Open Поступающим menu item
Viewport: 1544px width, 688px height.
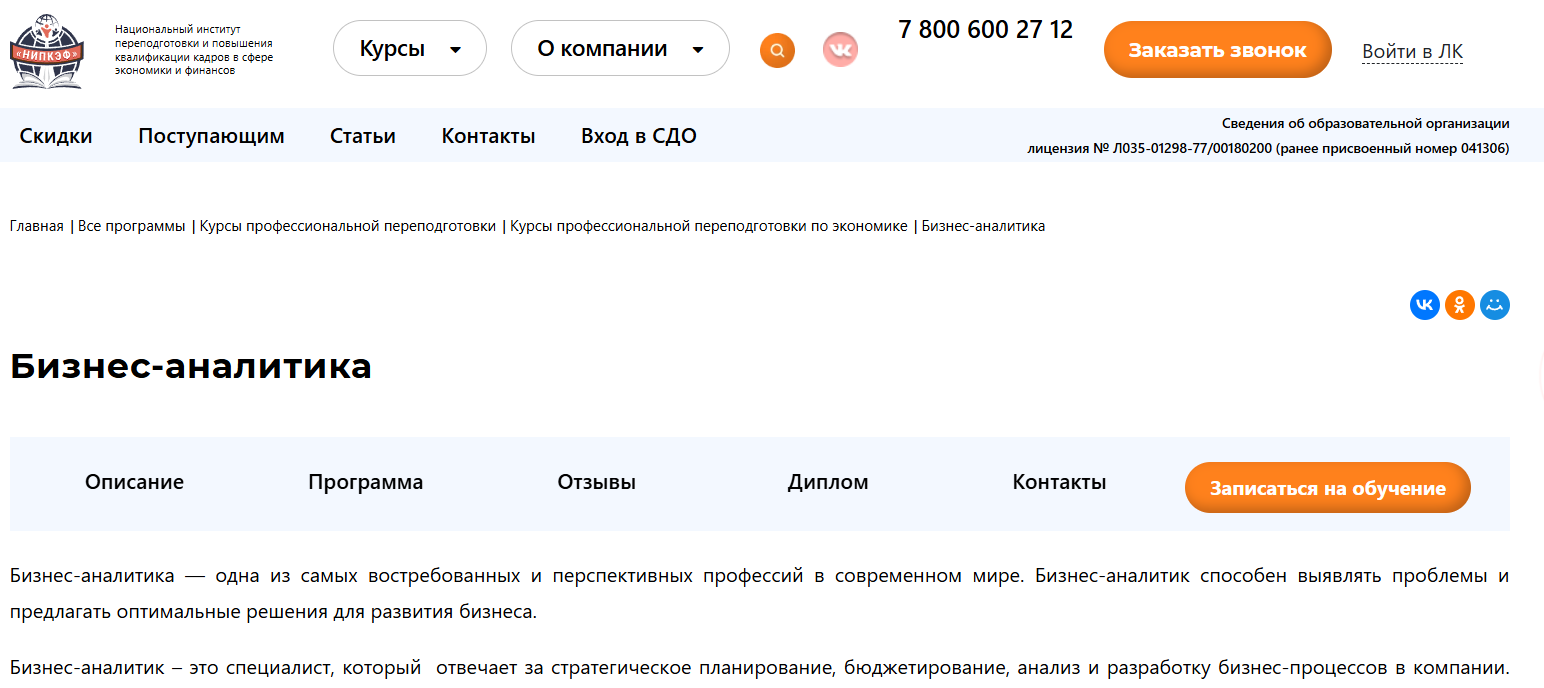click(x=211, y=136)
